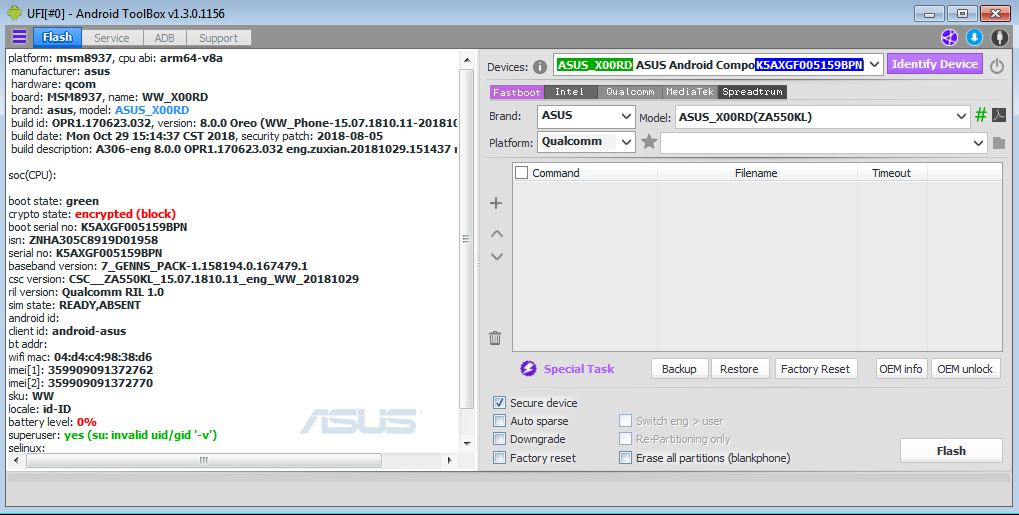The image size is (1019, 515).
Task: Click the Factory Reset button
Action: (x=816, y=369)
